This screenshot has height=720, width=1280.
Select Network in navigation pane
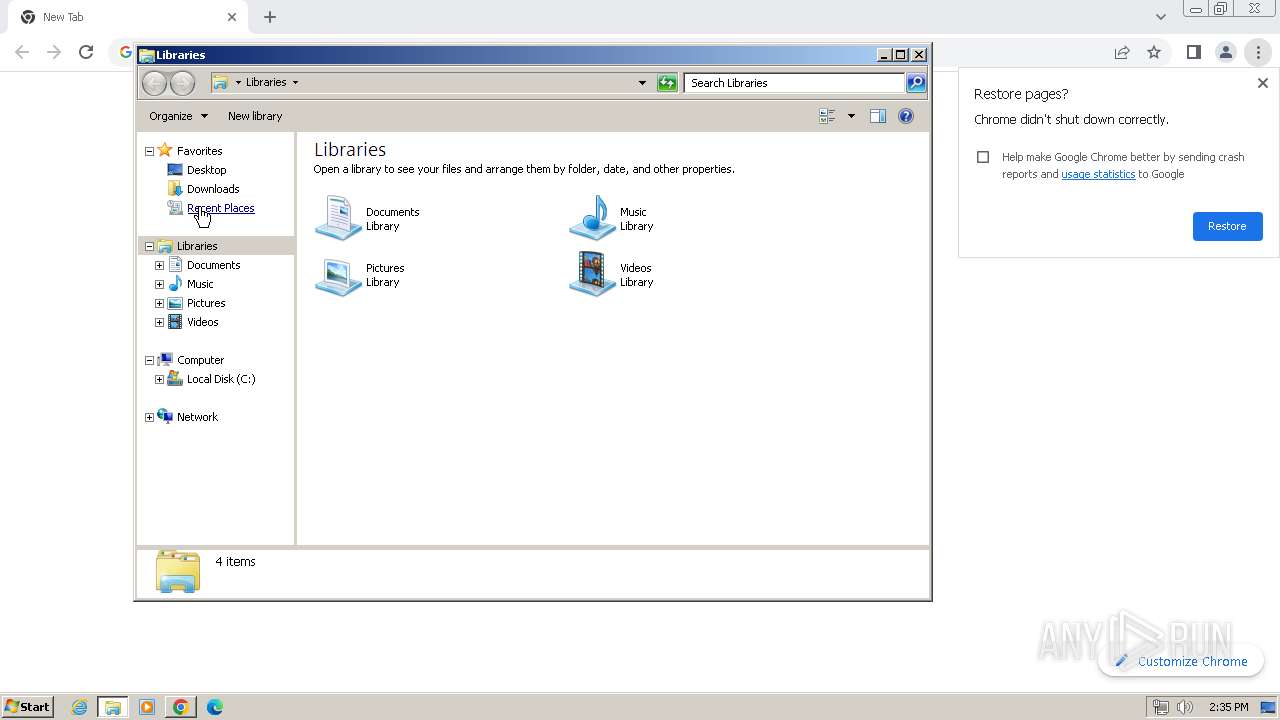click(x=197, y=417)
